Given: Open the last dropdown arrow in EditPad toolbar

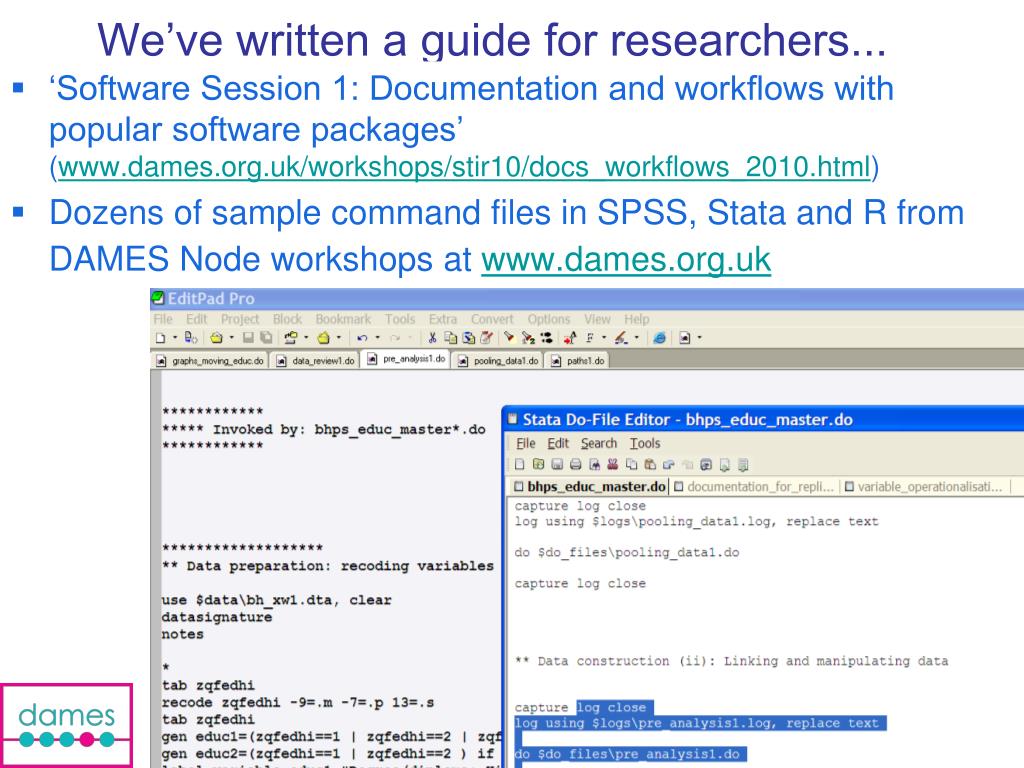Looking at the screenshot, I should click(x=699, y=338).
